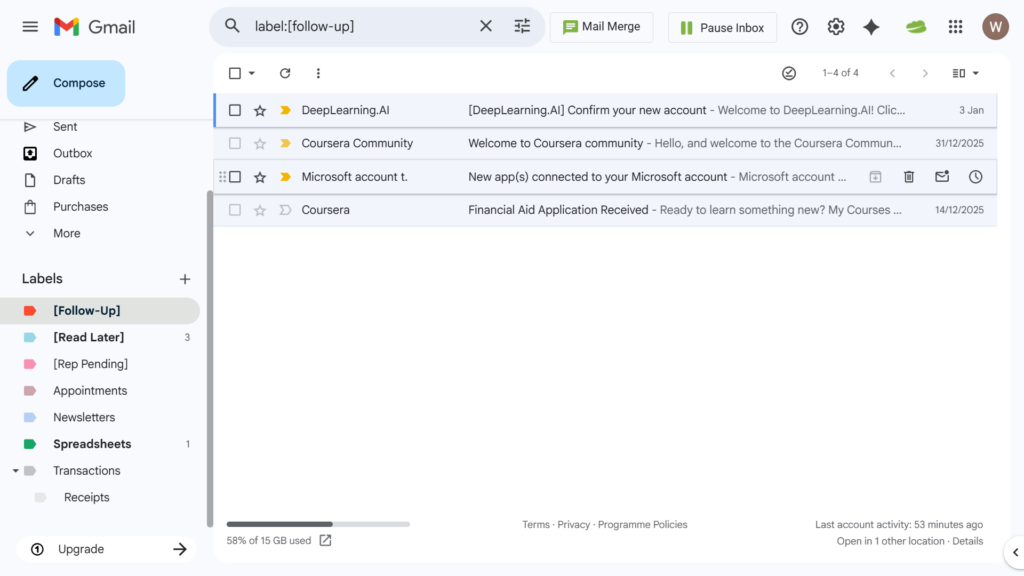Snooze the Microsoft account email

point(975,177)
